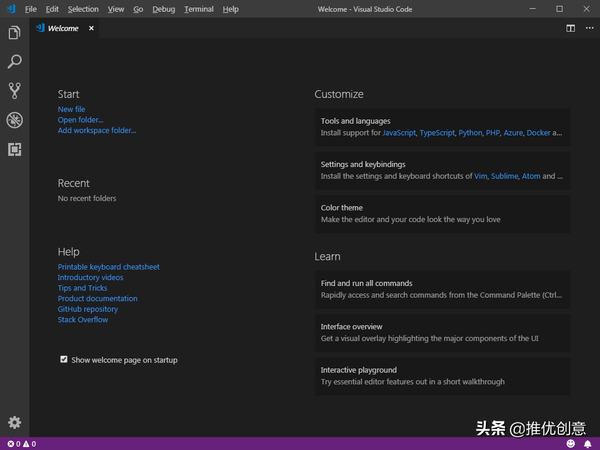This screenshot has height=450, width=600.
Task: Click the warnings count in status bar
Action: pyautogui.click(x=29, y=444)
